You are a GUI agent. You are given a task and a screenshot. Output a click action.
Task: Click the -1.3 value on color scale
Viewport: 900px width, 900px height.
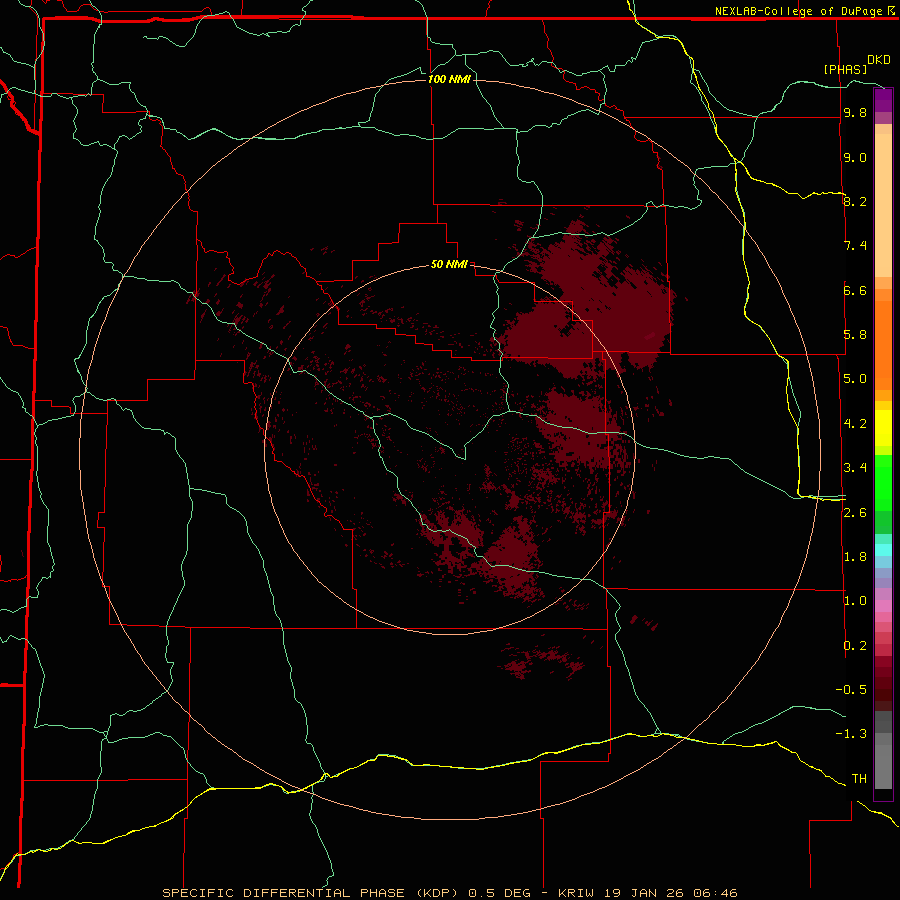(x=851, y=734)
